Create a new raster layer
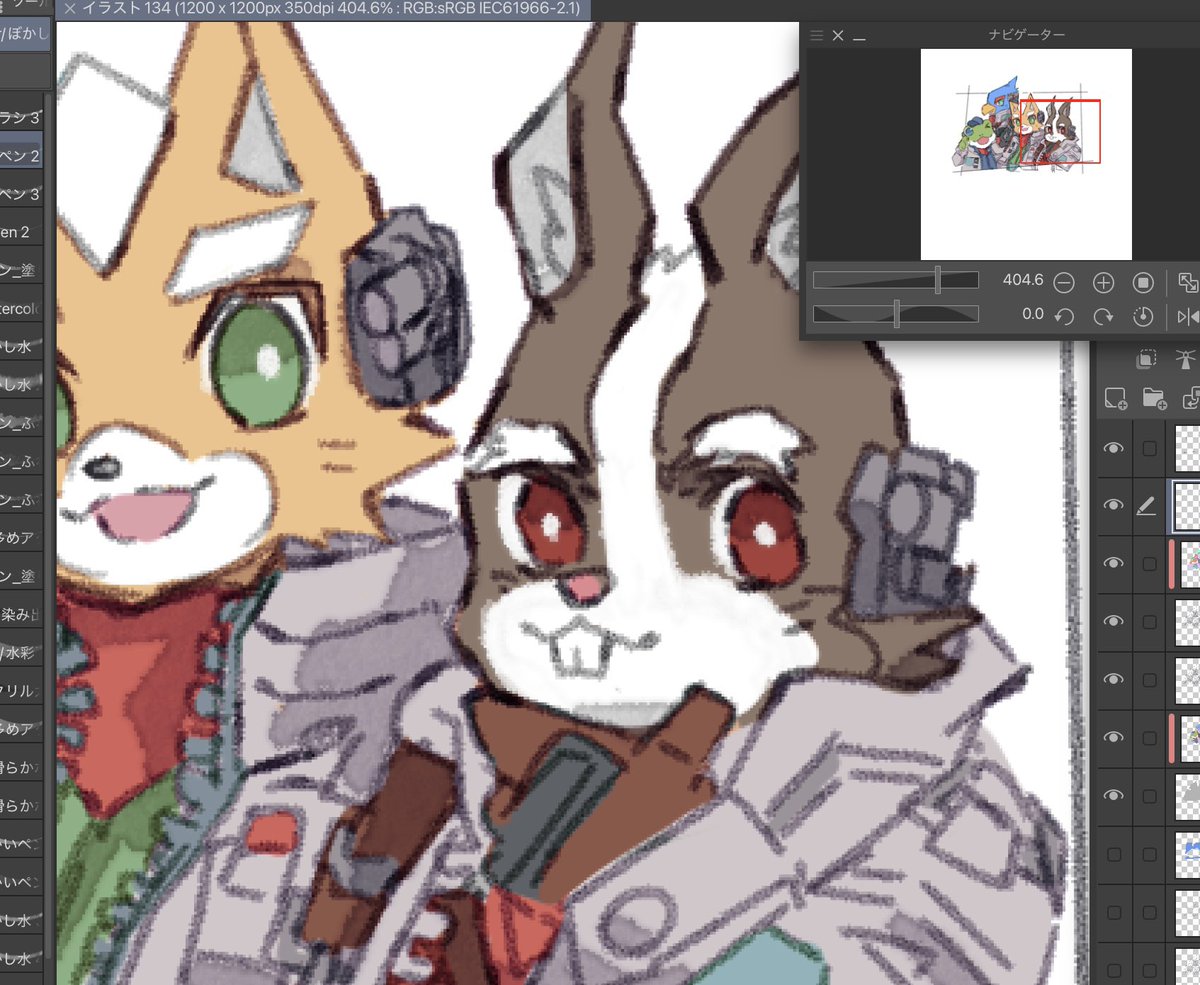The height and width of the screenshot is (985, 1200). [1115, 398]
